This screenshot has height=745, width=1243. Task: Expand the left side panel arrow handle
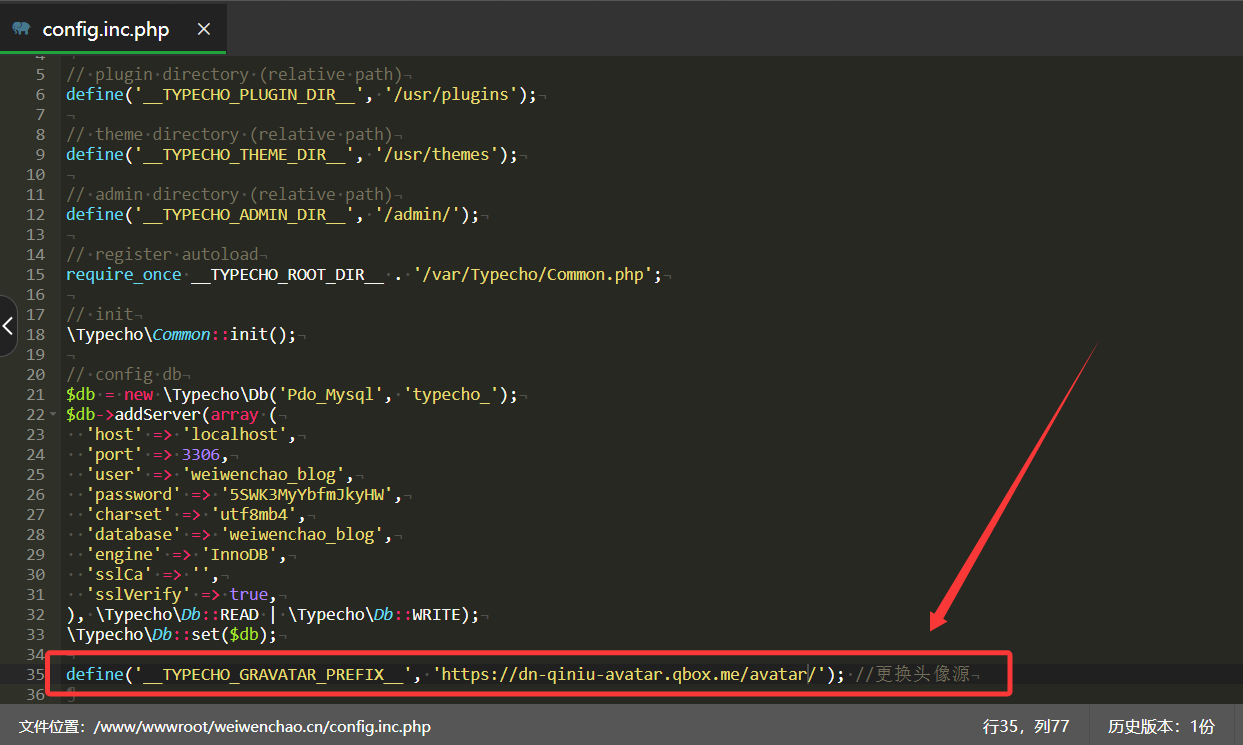8,325
